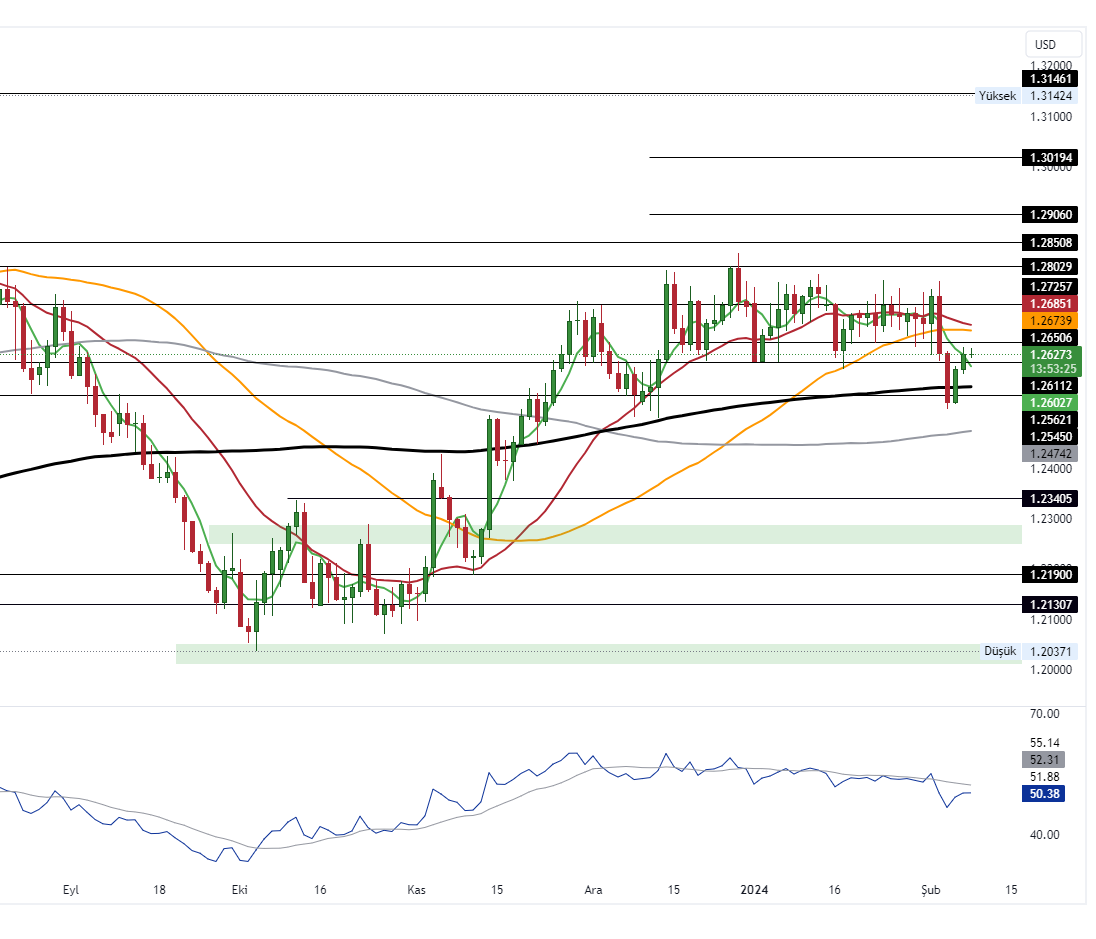Select the Kas month label on time axis
The width and height of the screenshot is (1096, 939).
coord(417,889)
